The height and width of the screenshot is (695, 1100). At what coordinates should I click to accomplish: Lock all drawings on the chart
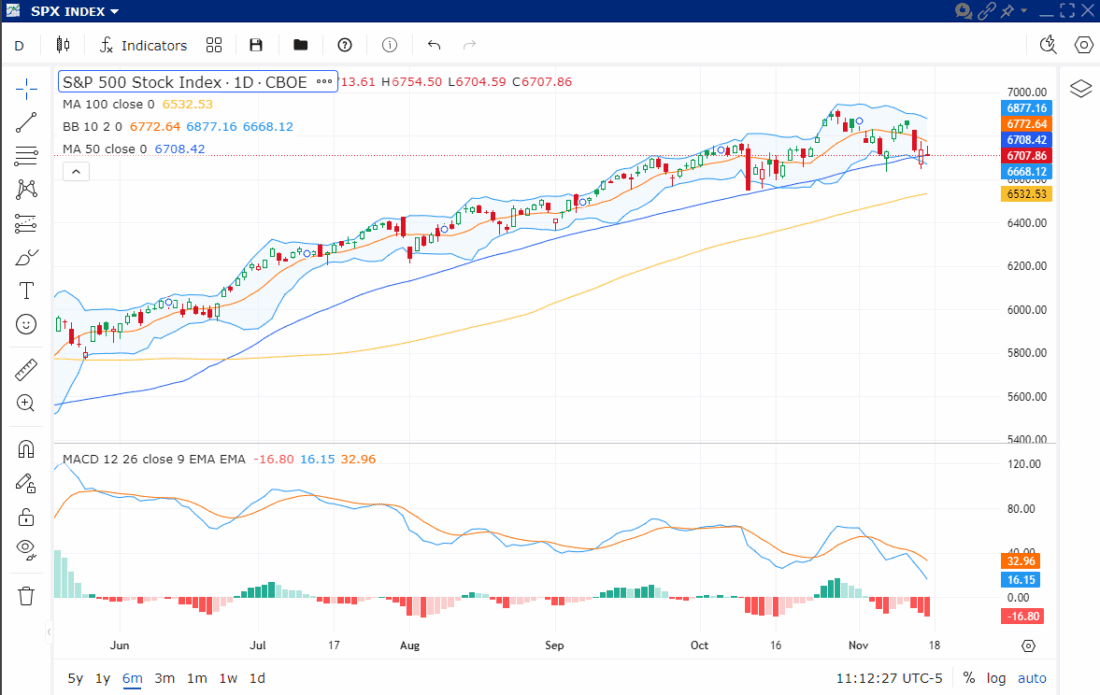(26, 517)
